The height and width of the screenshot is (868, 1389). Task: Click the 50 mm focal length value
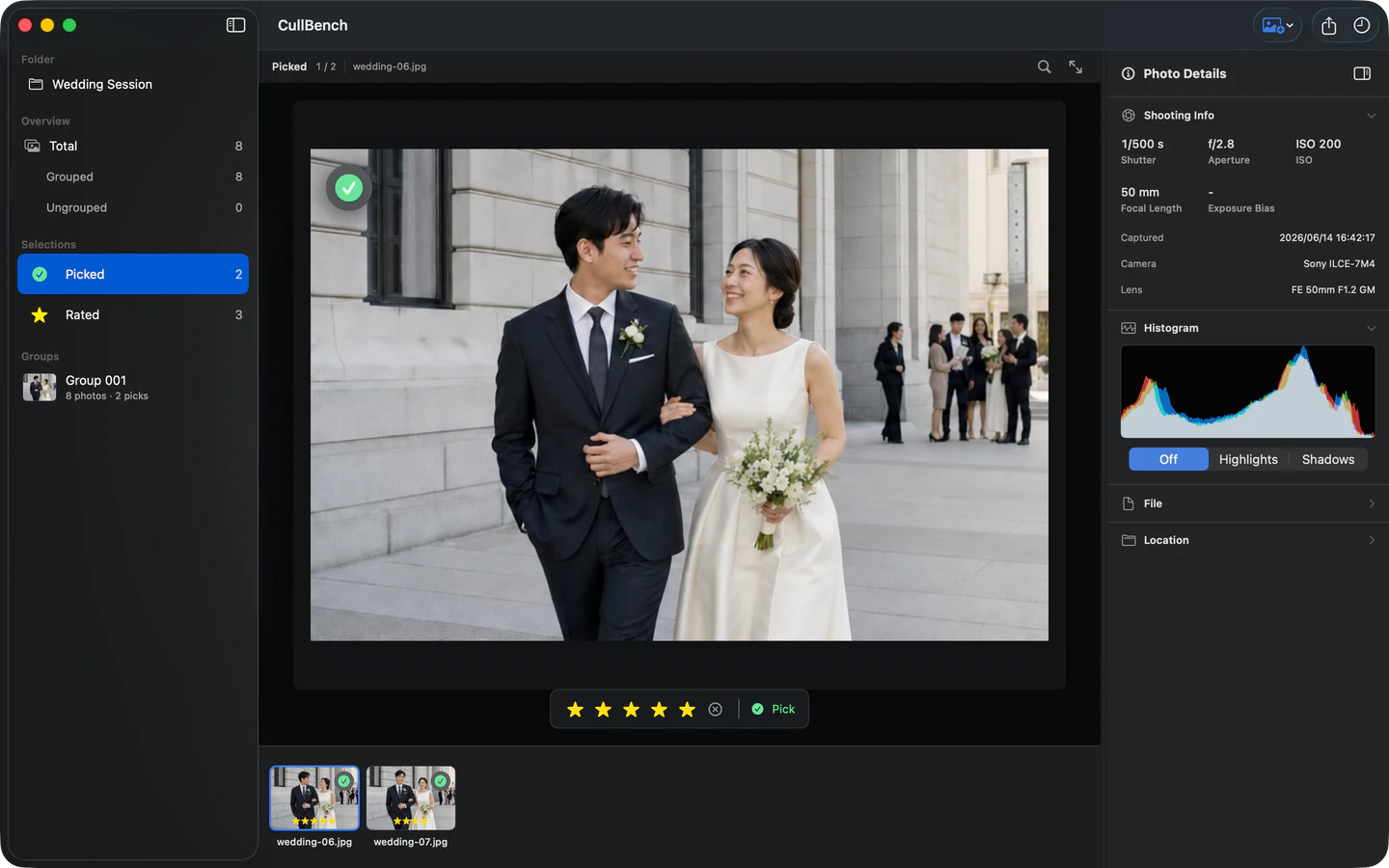point(1140,192)
